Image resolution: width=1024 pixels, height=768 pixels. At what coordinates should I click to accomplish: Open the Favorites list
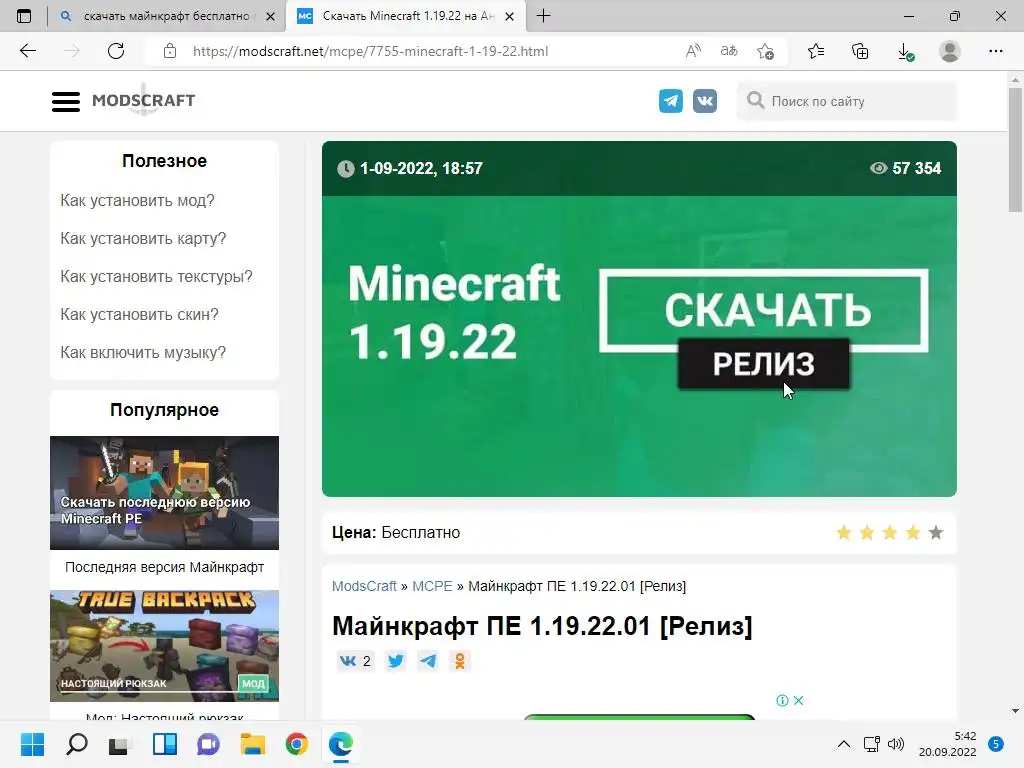(x=816, y=51)
